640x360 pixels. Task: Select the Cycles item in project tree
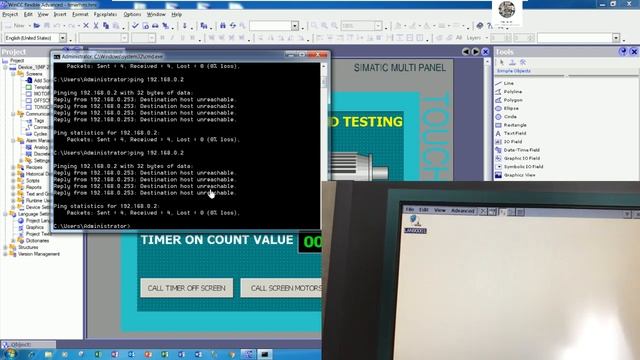point(40,134)
